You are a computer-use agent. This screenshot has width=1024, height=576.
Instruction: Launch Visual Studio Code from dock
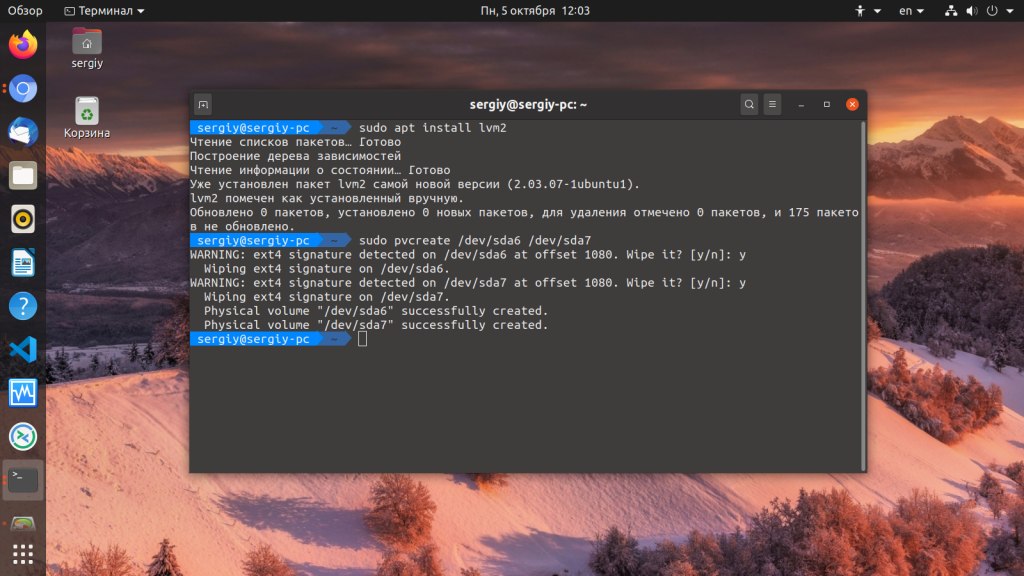click(x=23, y=350)
